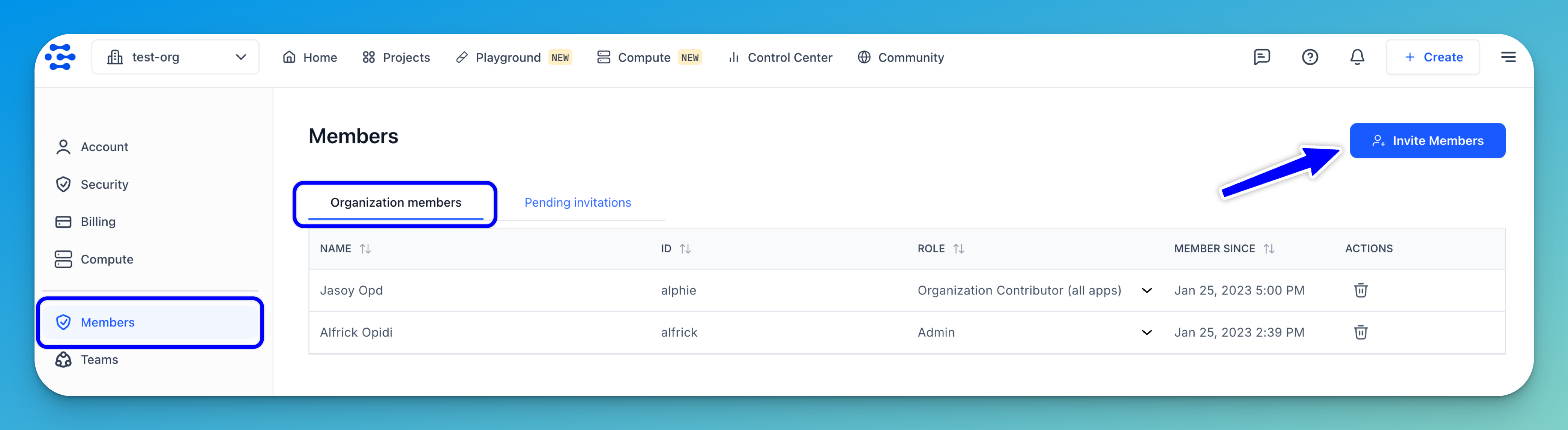The image size is (1568, 430).
Task: Sort table by ROLE column arrows
Action: coord(959,248)
